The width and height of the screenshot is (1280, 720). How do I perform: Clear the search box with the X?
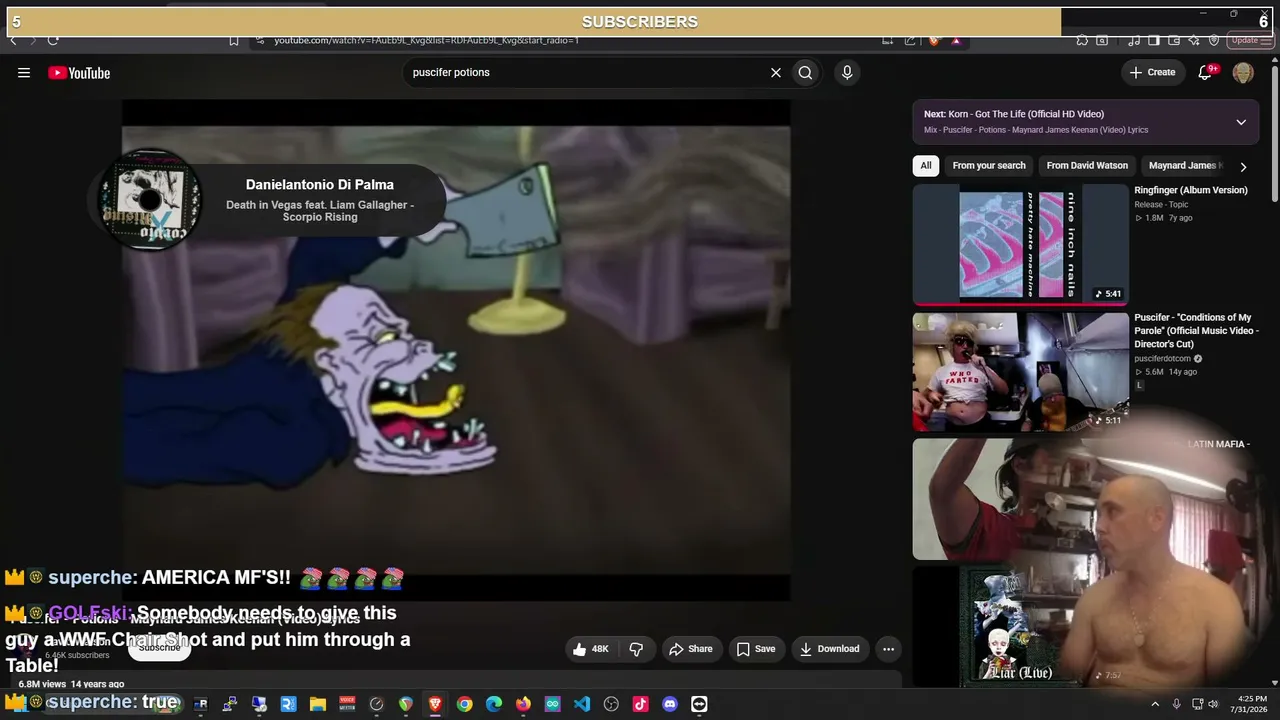pos(775,72)
